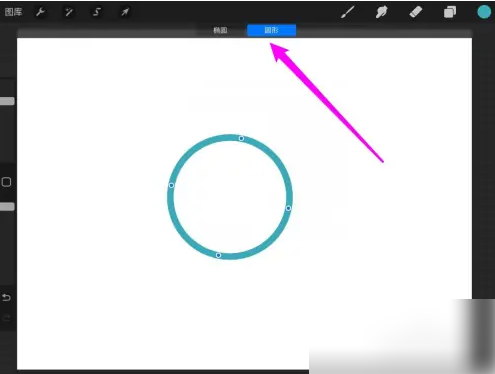Select the Eraser tool
The image size is (495, 374).
pos(416,12)
